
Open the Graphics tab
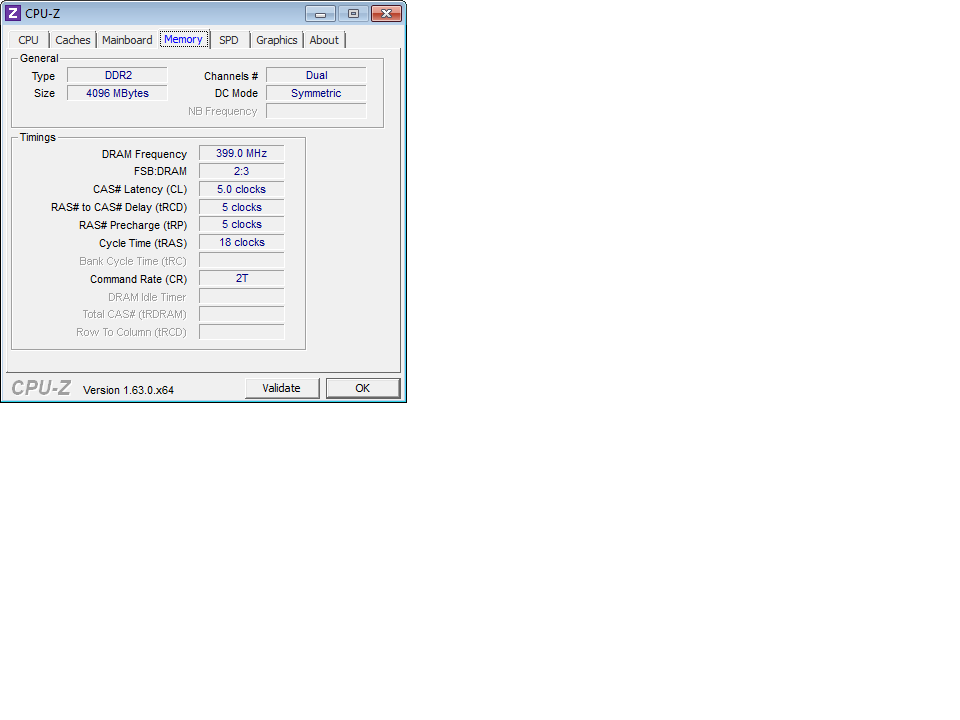point(276,40)
